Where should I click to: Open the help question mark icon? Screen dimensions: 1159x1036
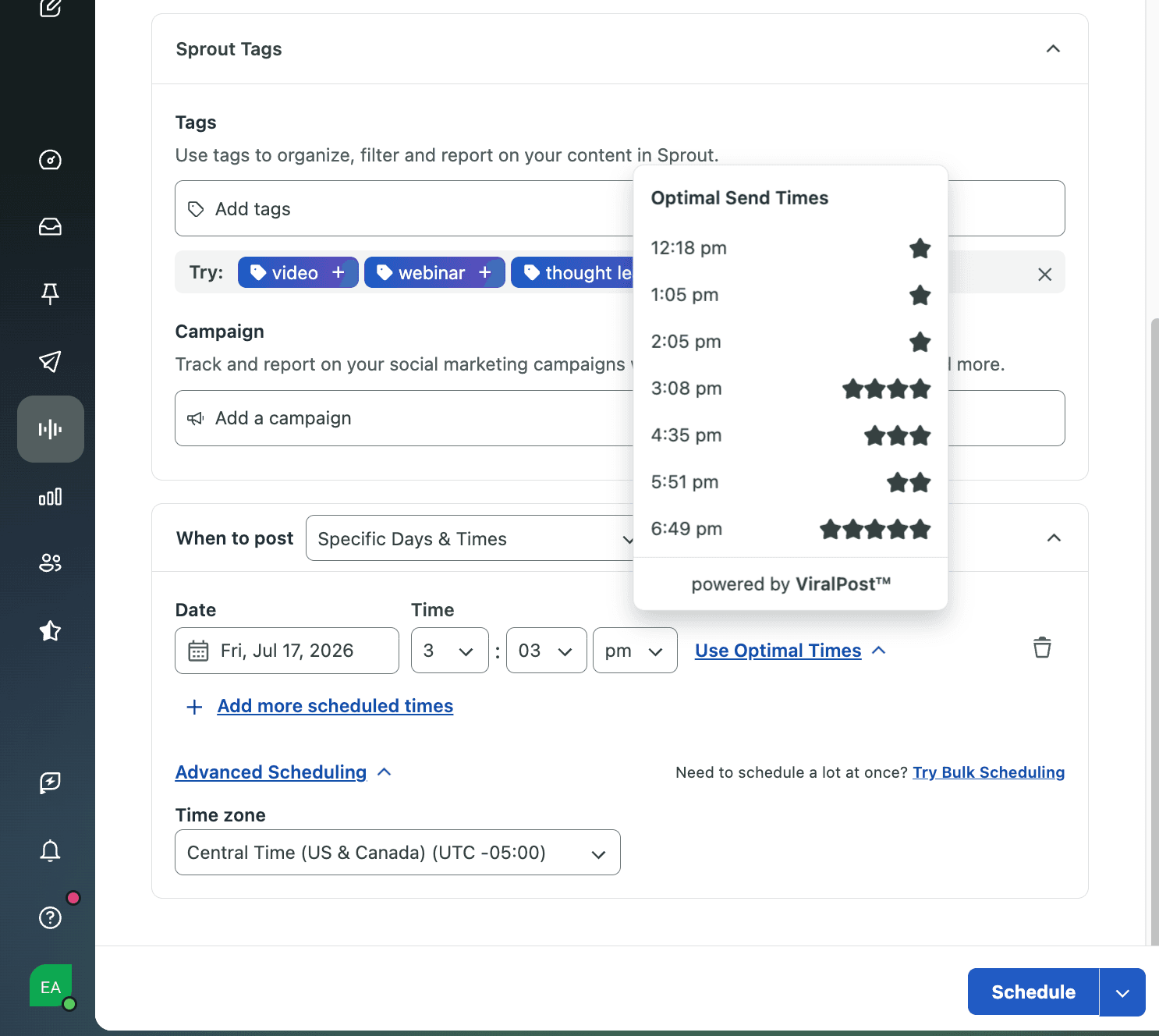(50, 917)
